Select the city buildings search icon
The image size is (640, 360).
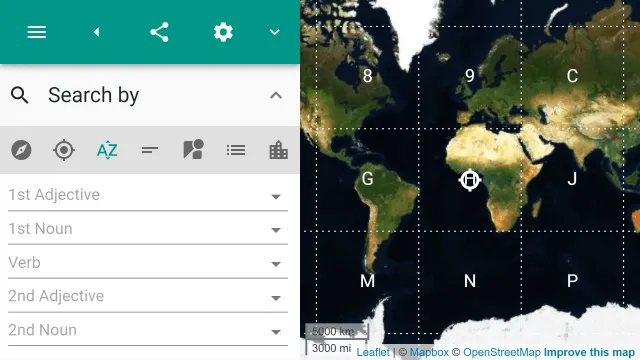coord(279,150)
